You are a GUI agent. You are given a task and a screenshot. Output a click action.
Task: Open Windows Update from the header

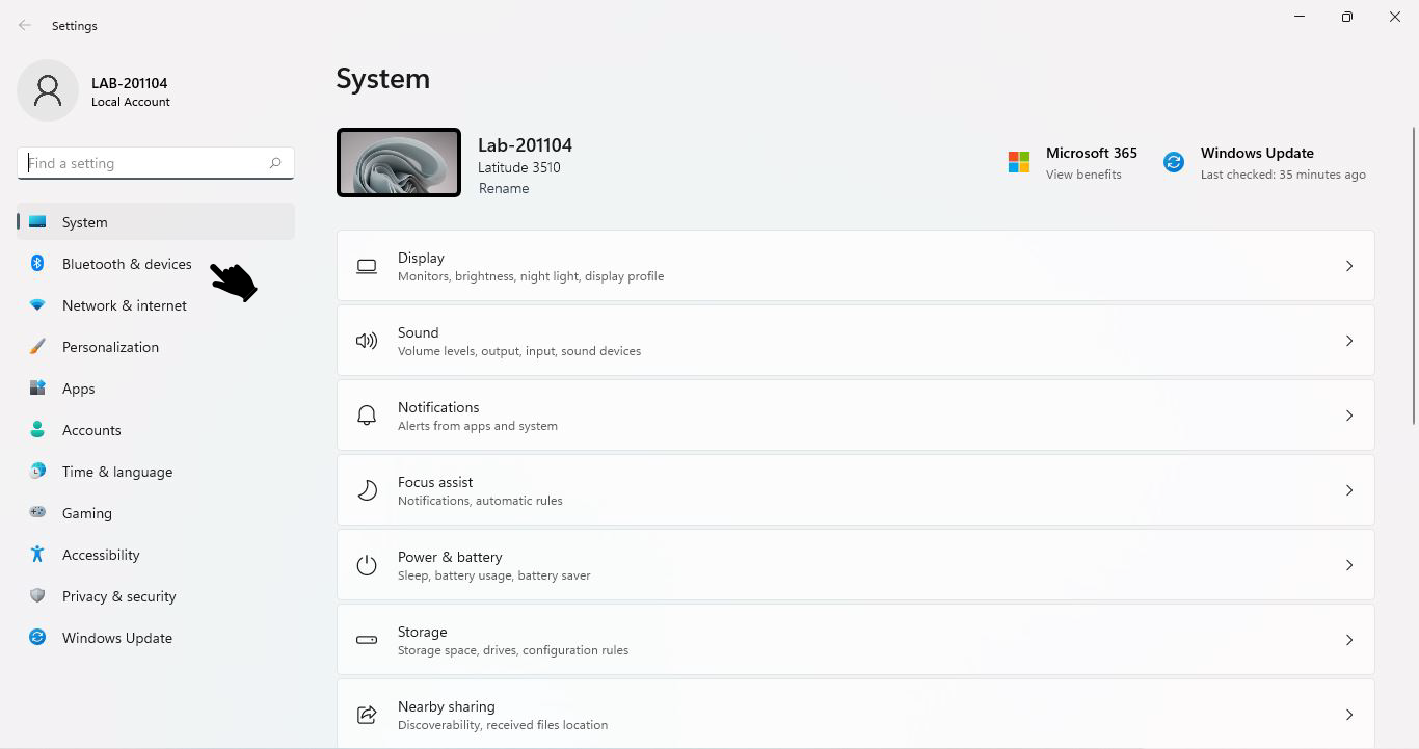coord(1257,154)
